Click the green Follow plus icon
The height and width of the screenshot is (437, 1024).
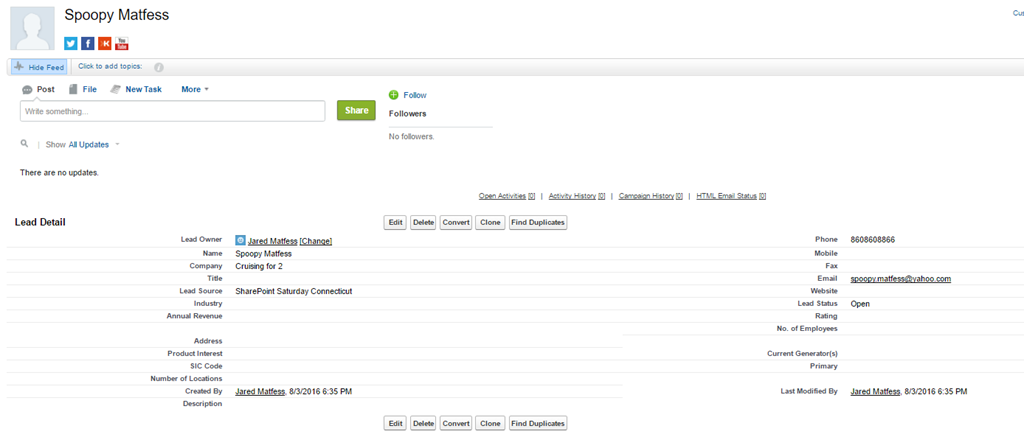[394, 95]
